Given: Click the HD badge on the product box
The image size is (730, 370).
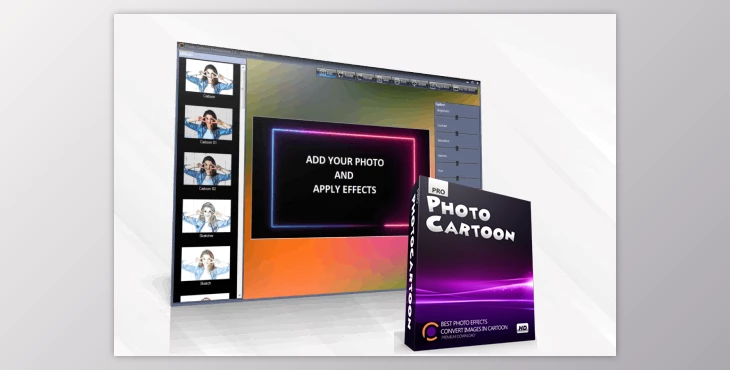Looking at the screenshot, I should click(x=522, y=328).
